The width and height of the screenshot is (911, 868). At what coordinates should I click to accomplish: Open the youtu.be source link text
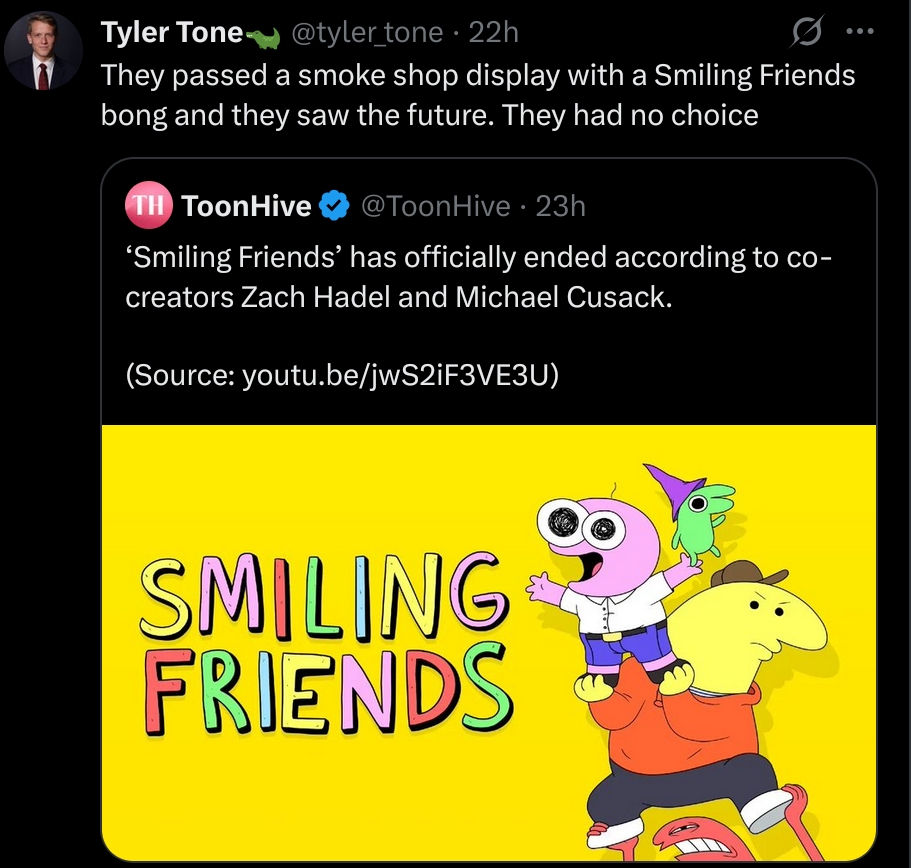(400, 376)
